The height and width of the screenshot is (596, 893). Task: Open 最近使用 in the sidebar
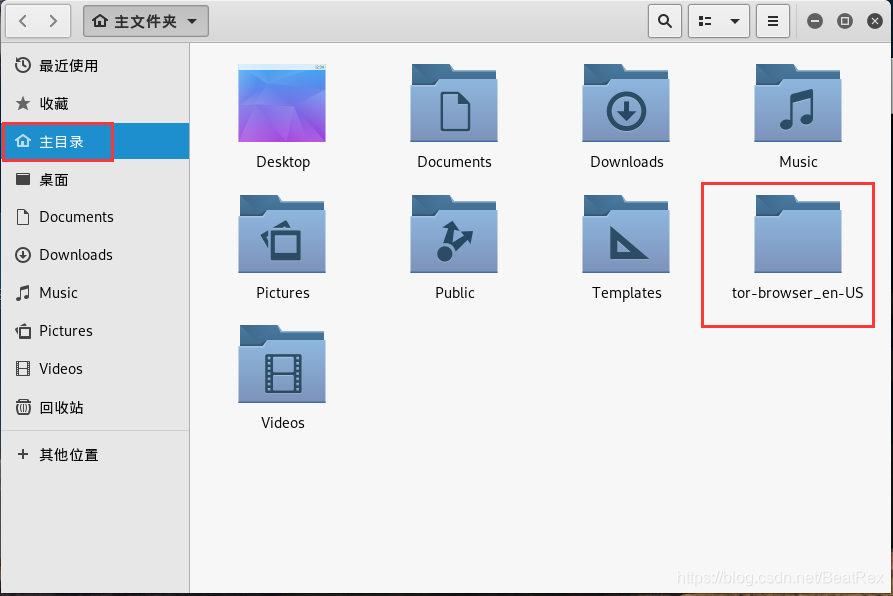(95, 65)
